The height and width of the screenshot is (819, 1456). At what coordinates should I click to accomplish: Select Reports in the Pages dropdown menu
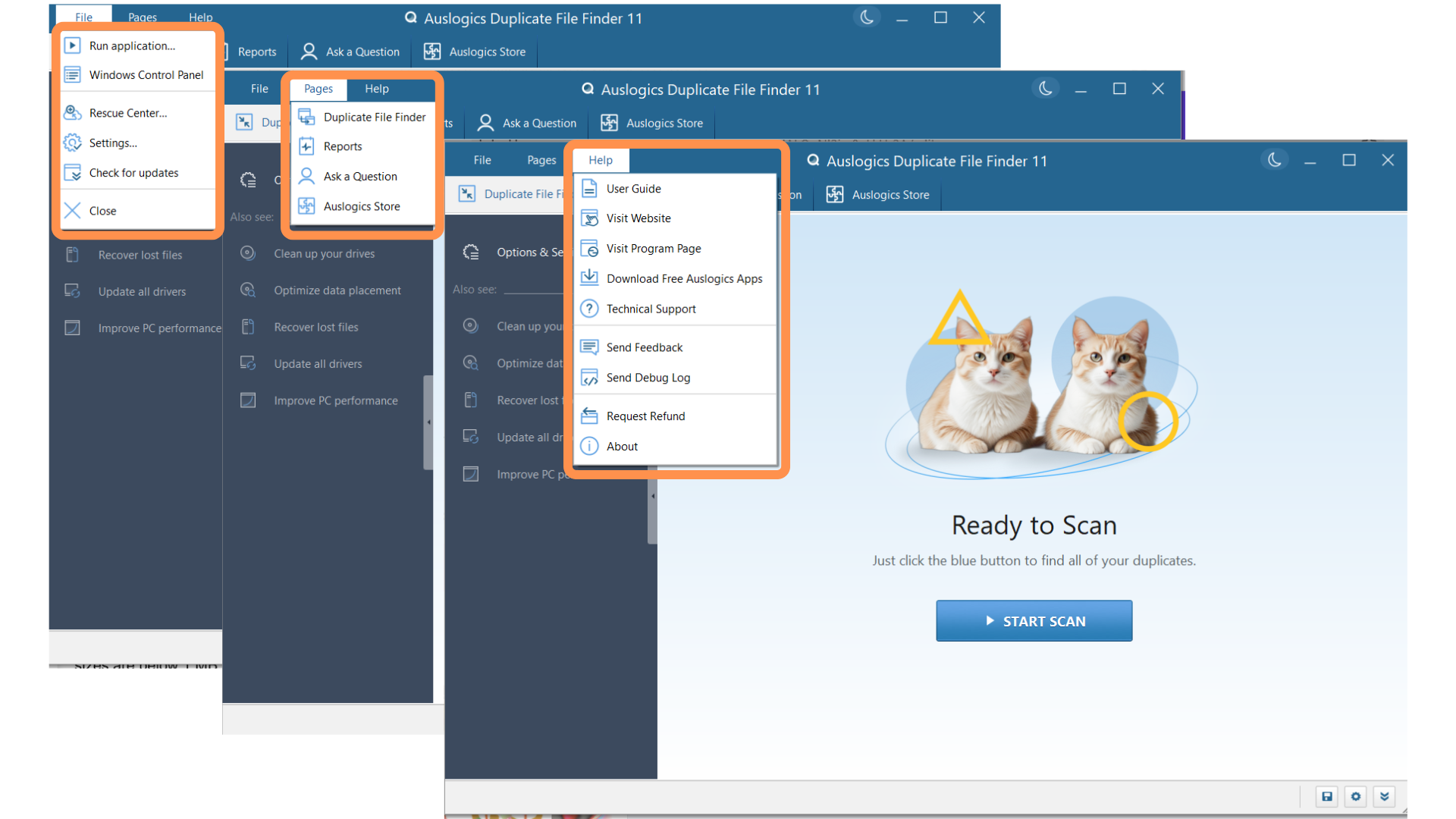point(342,146)
